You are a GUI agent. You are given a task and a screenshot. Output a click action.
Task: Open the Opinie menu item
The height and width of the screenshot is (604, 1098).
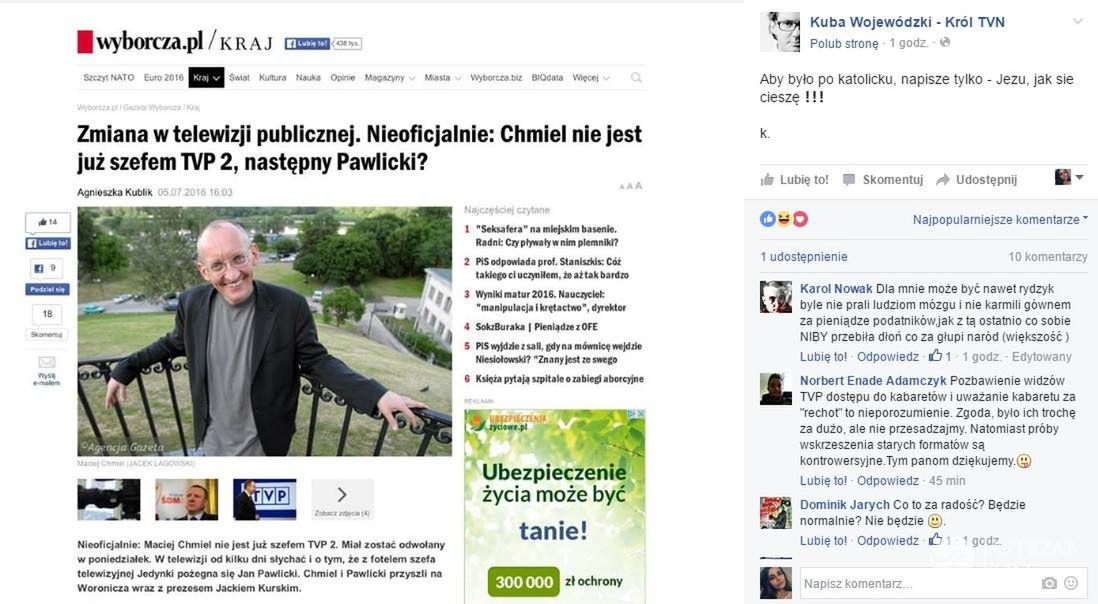[342, 78]
